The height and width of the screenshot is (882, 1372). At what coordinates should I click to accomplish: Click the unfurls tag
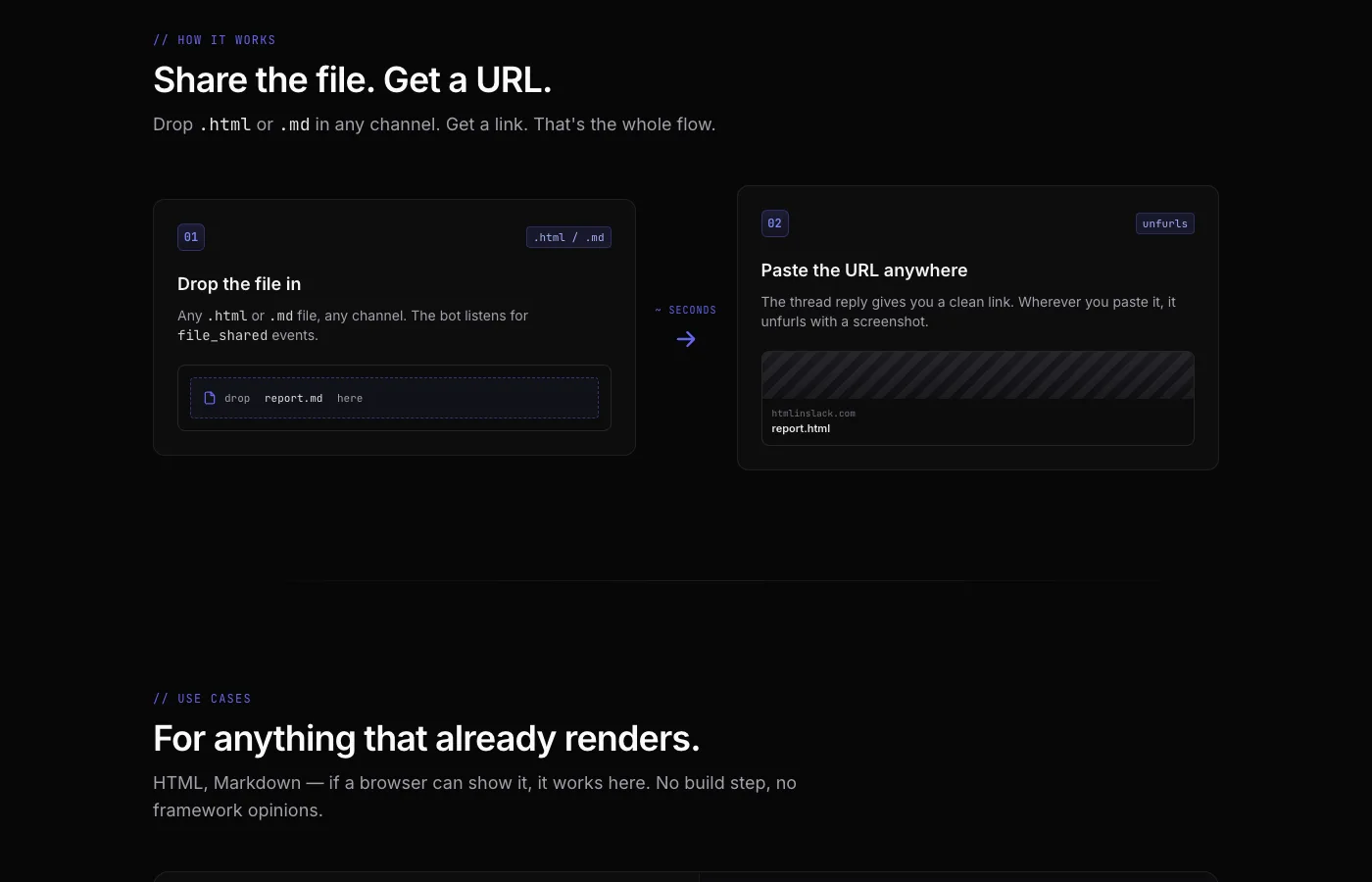click(x=1165, y=223)
